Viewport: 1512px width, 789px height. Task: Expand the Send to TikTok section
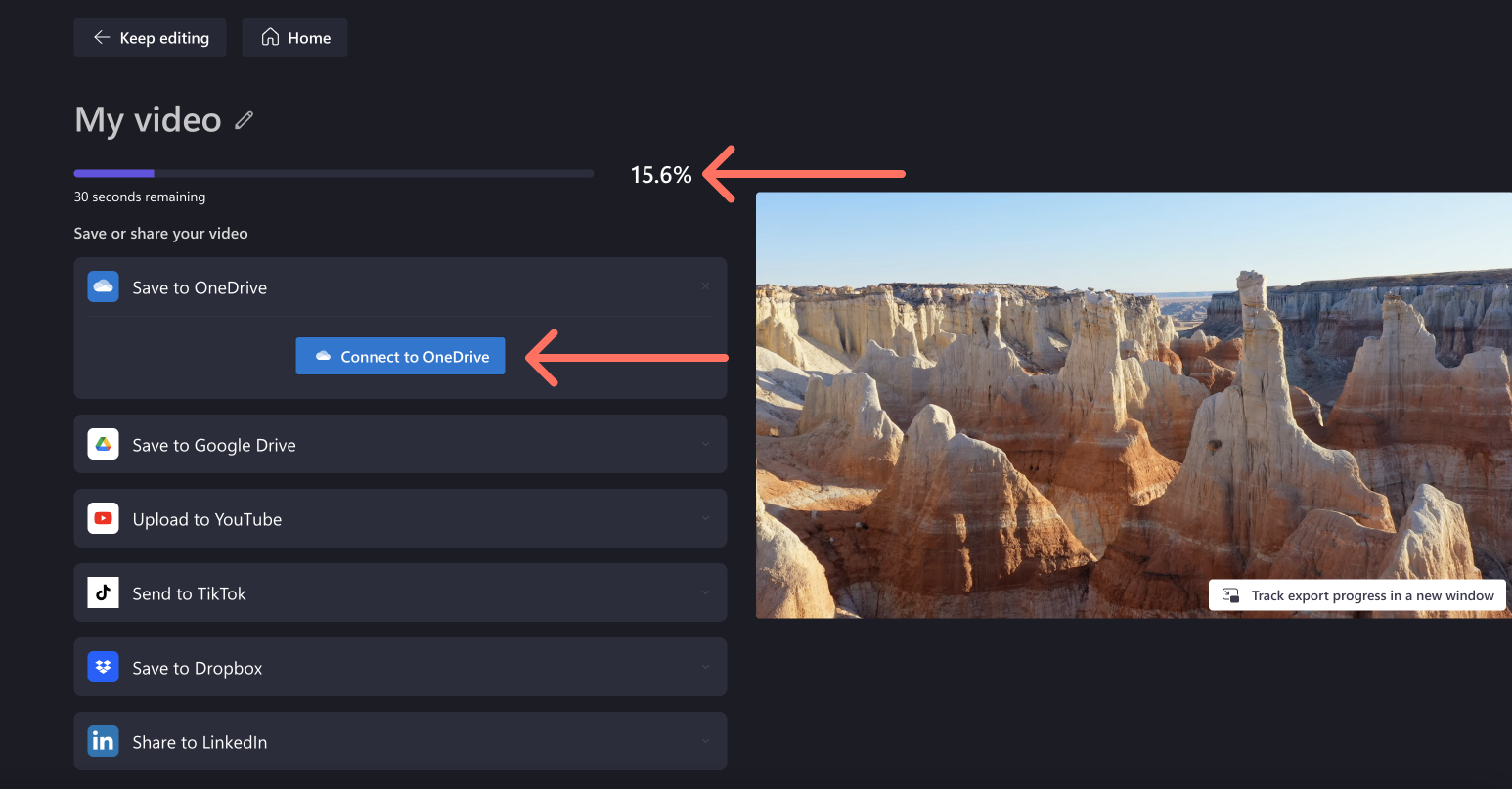[x=706, y=592]
